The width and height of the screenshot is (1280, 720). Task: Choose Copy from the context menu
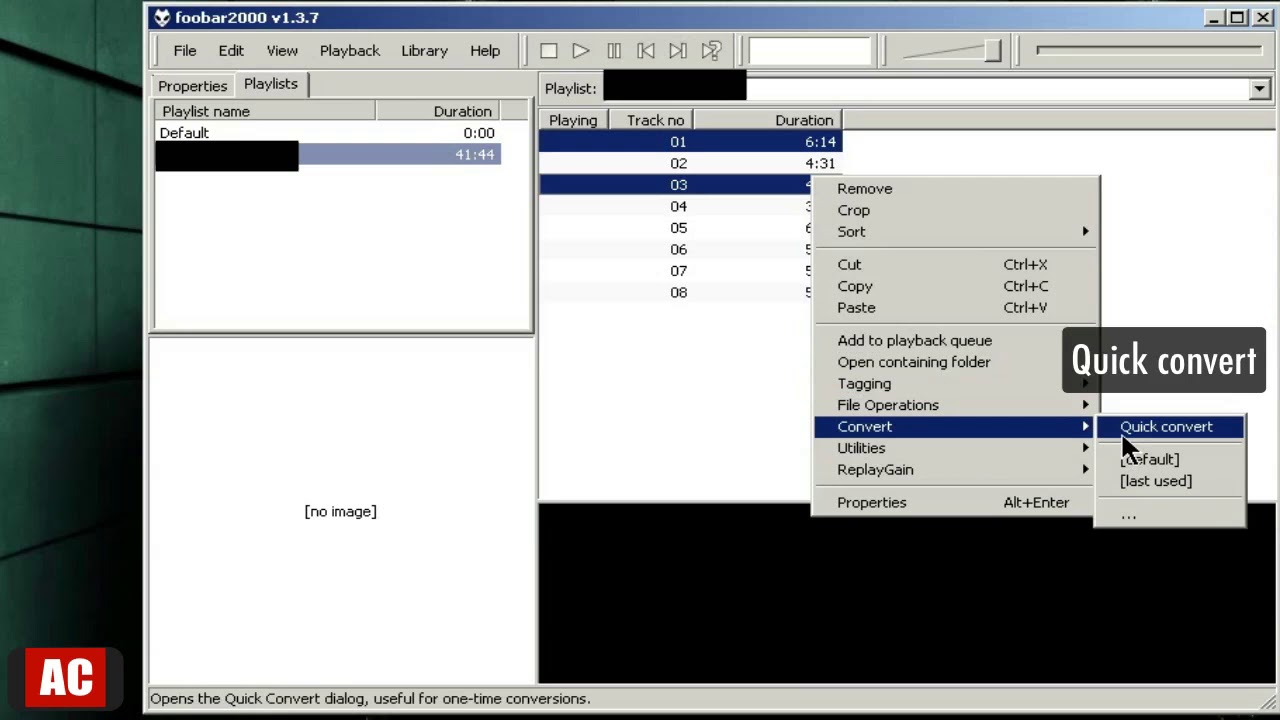click(x=955, y=286)
